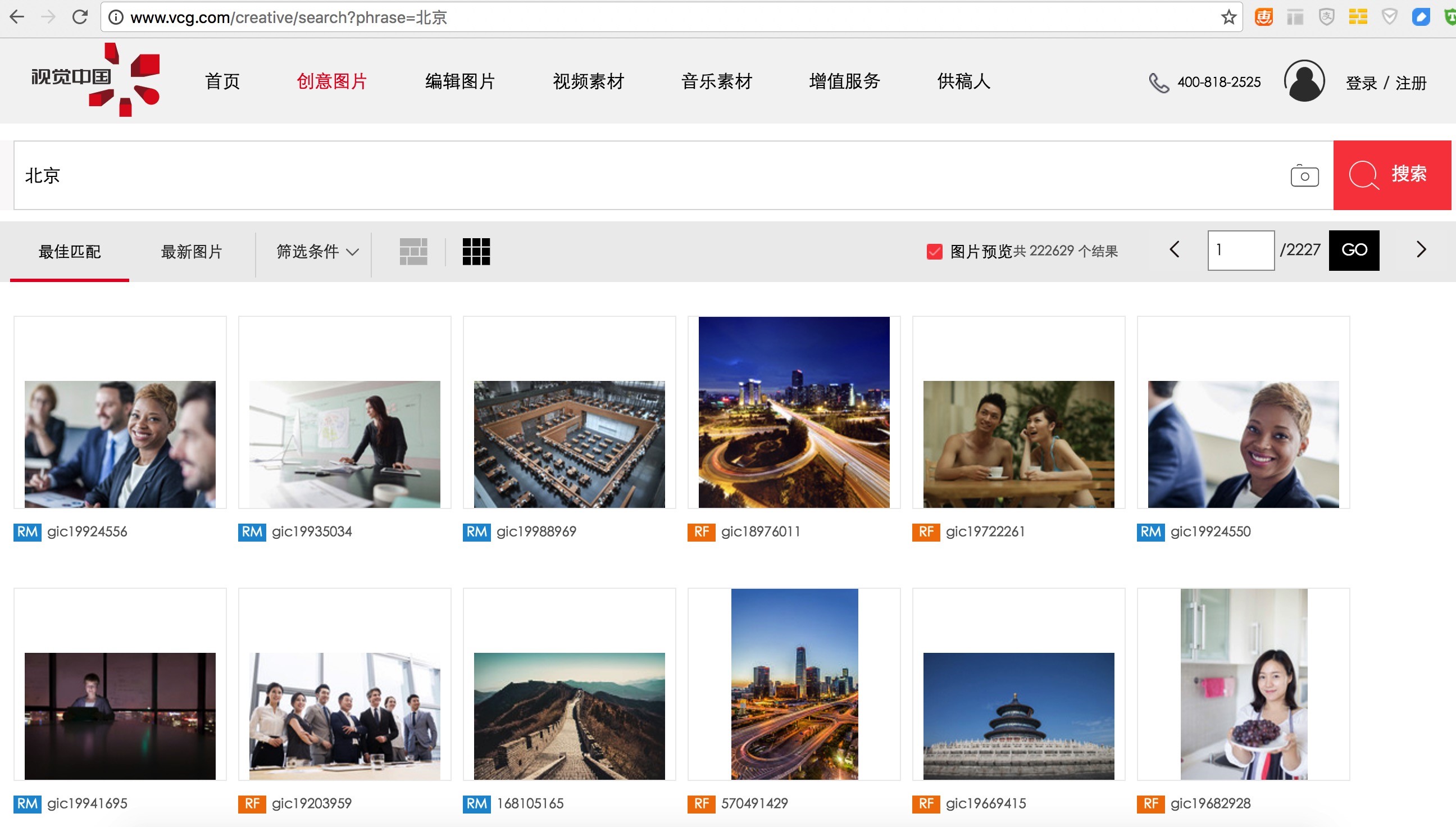
Task: Click the 视觉中国 logo
Action: pyautogui.click(x=95, y=80)
